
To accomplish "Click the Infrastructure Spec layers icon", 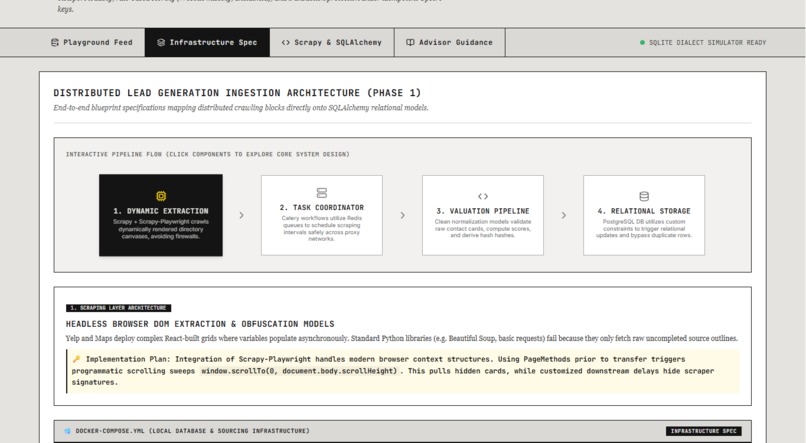I will point(161,43).
